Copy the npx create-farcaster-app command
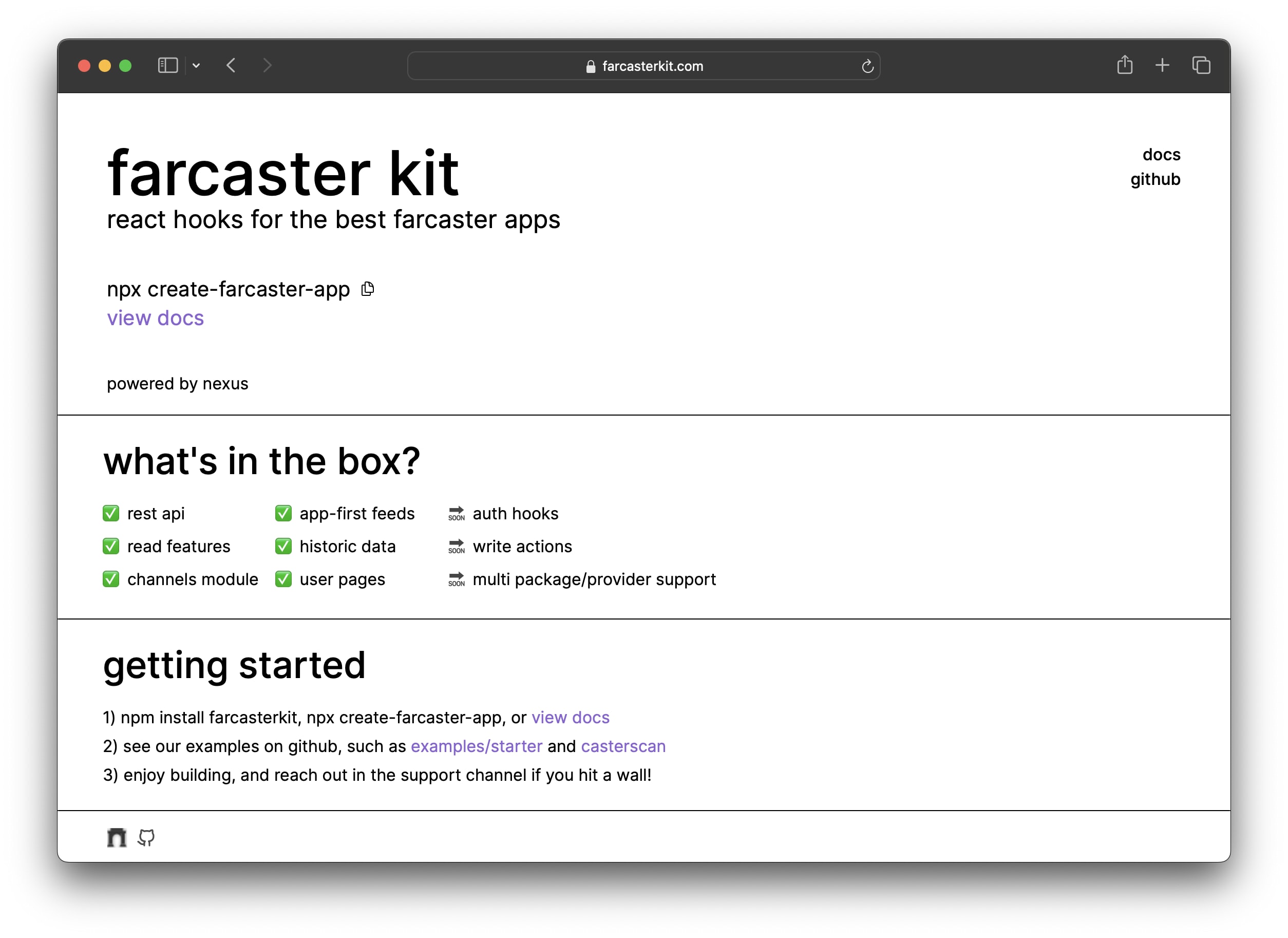1288x938 pixels. (368, 289)
